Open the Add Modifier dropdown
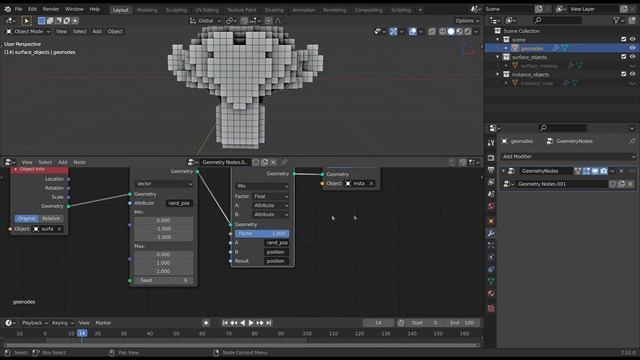 pos(568,157)
